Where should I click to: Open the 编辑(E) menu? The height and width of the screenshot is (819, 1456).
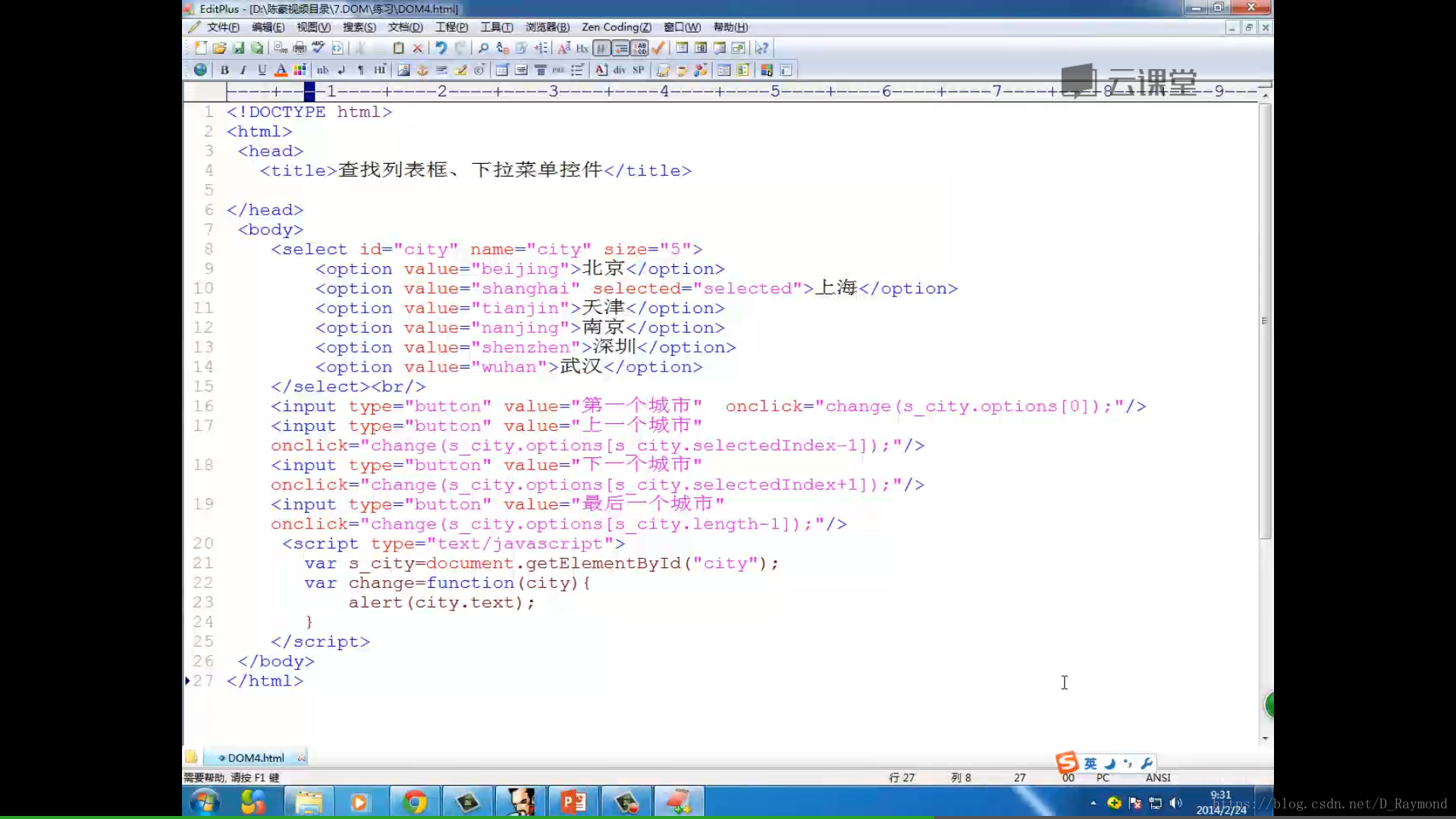click(268, 27)
